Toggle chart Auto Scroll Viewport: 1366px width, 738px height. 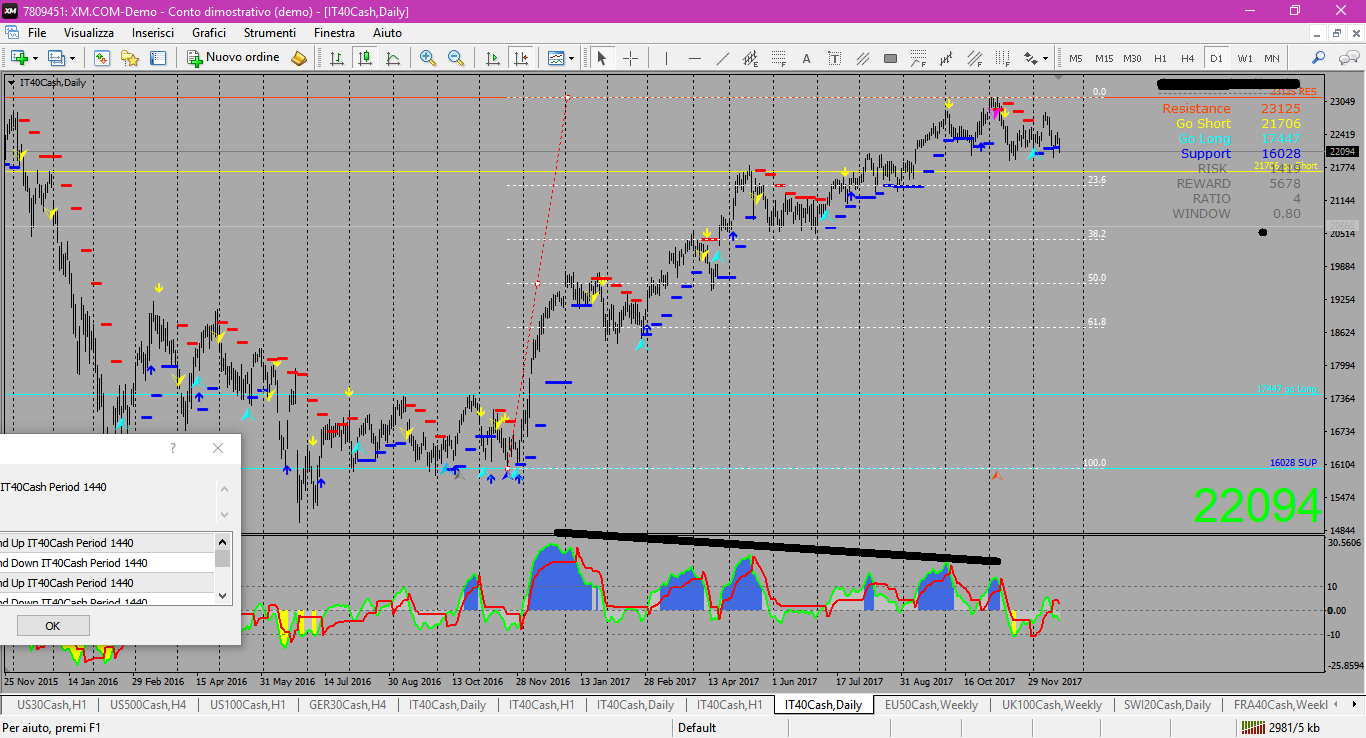(x=492, y=58)
